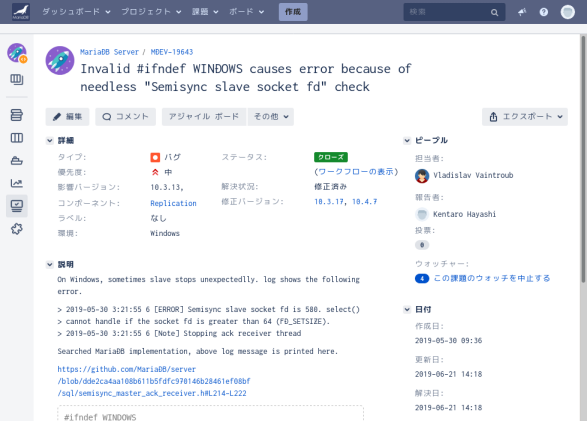
Task: Click Kentaro Hayashi's avatar
Action: 422,214
